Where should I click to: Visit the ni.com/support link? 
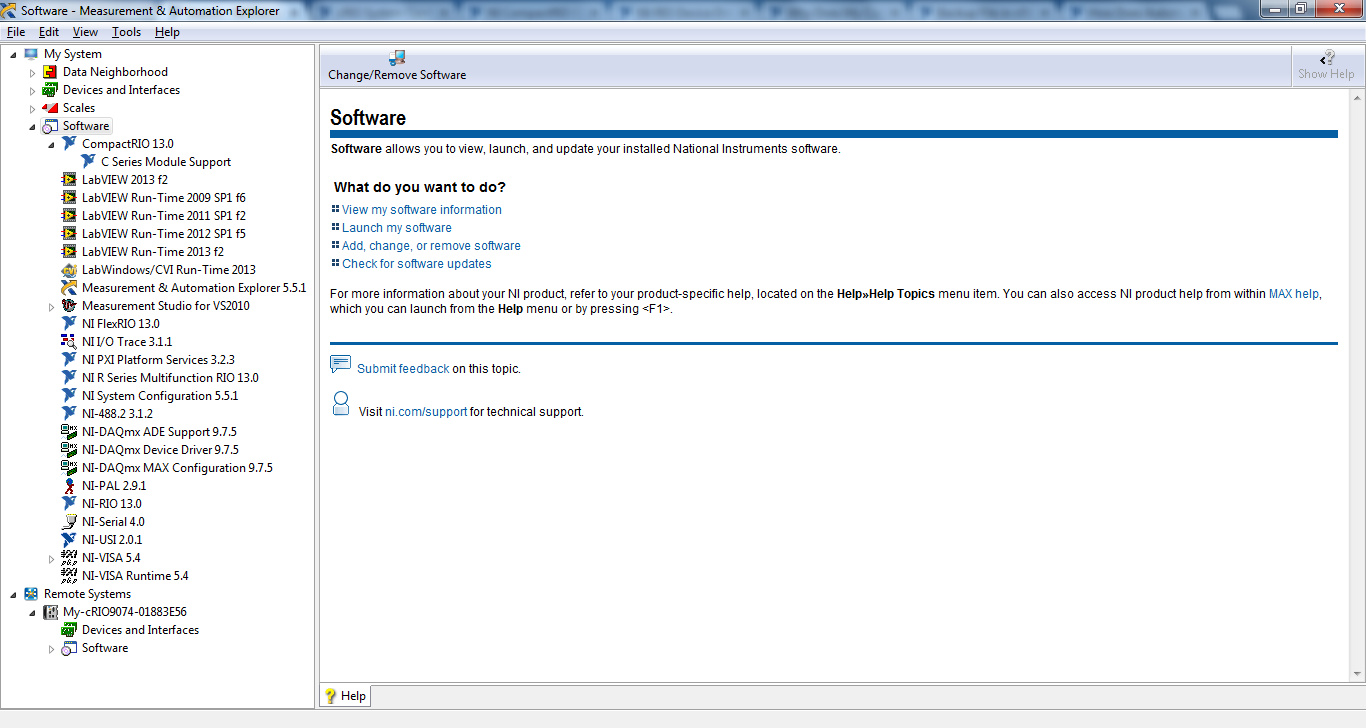[426, 412]
